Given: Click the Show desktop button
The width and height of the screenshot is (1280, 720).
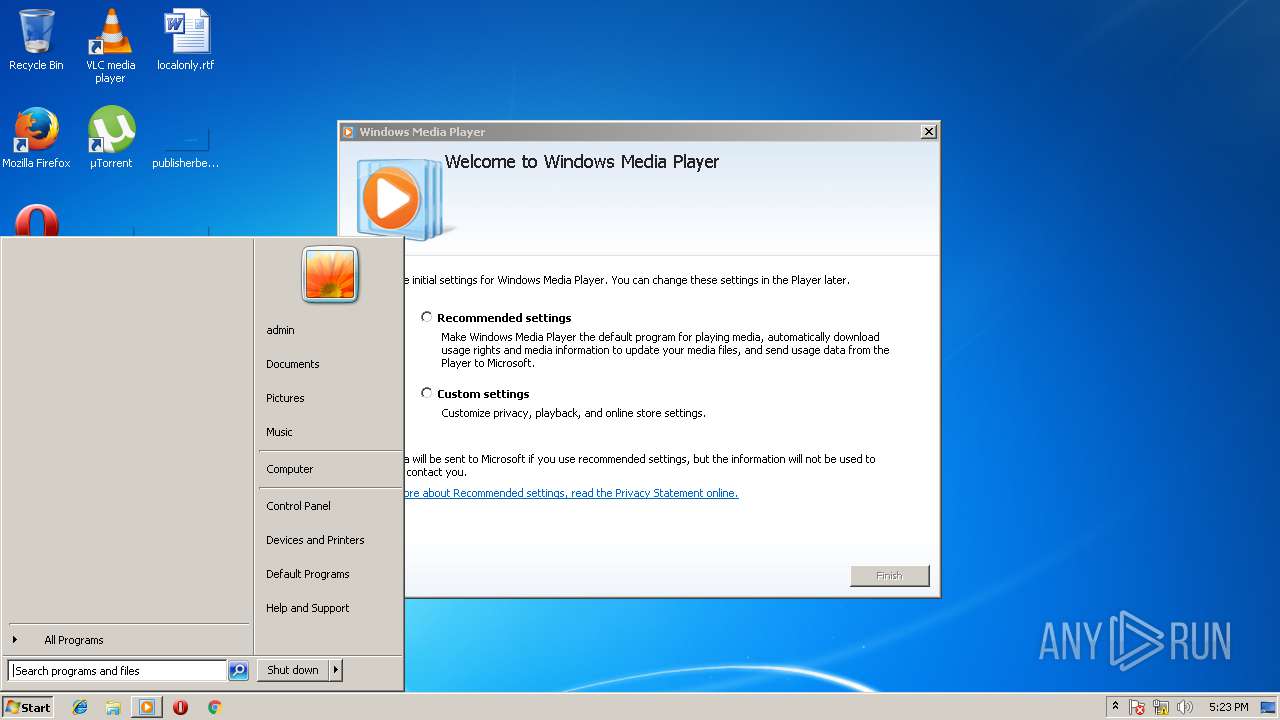Looking at the screenshot, I should point(1268,707).
